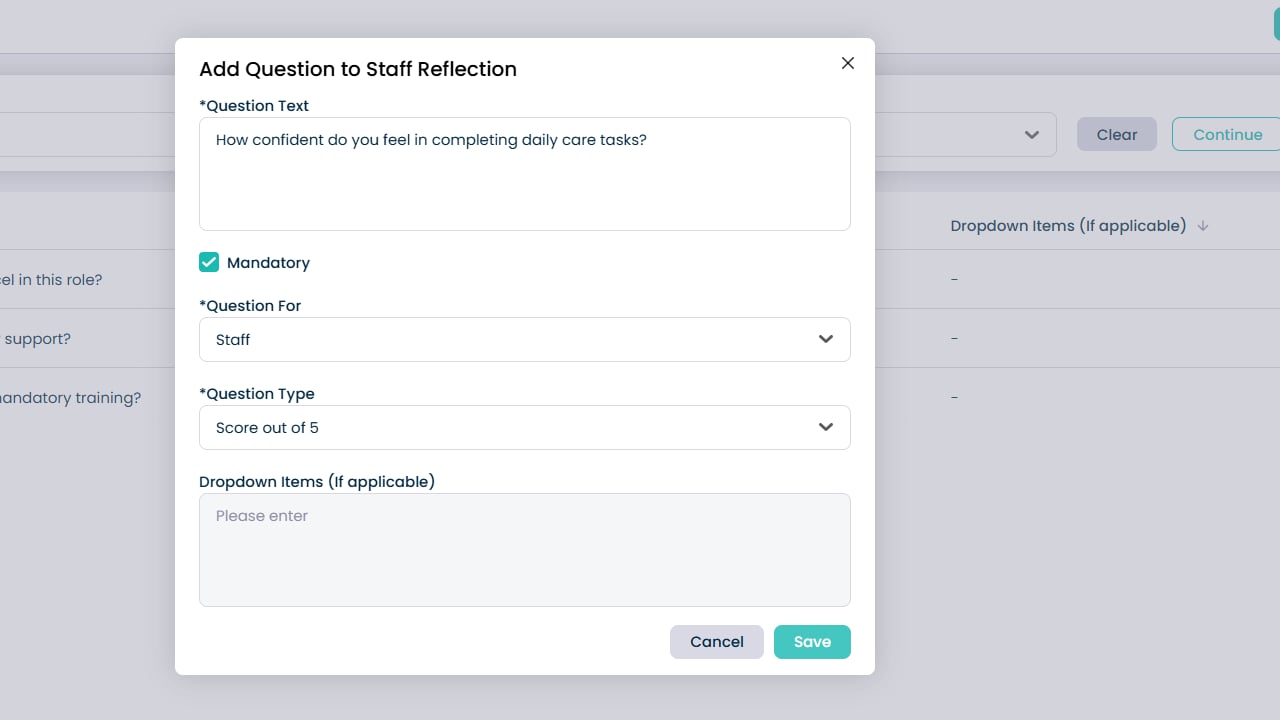Click the background Clear button

point(1116,135)
